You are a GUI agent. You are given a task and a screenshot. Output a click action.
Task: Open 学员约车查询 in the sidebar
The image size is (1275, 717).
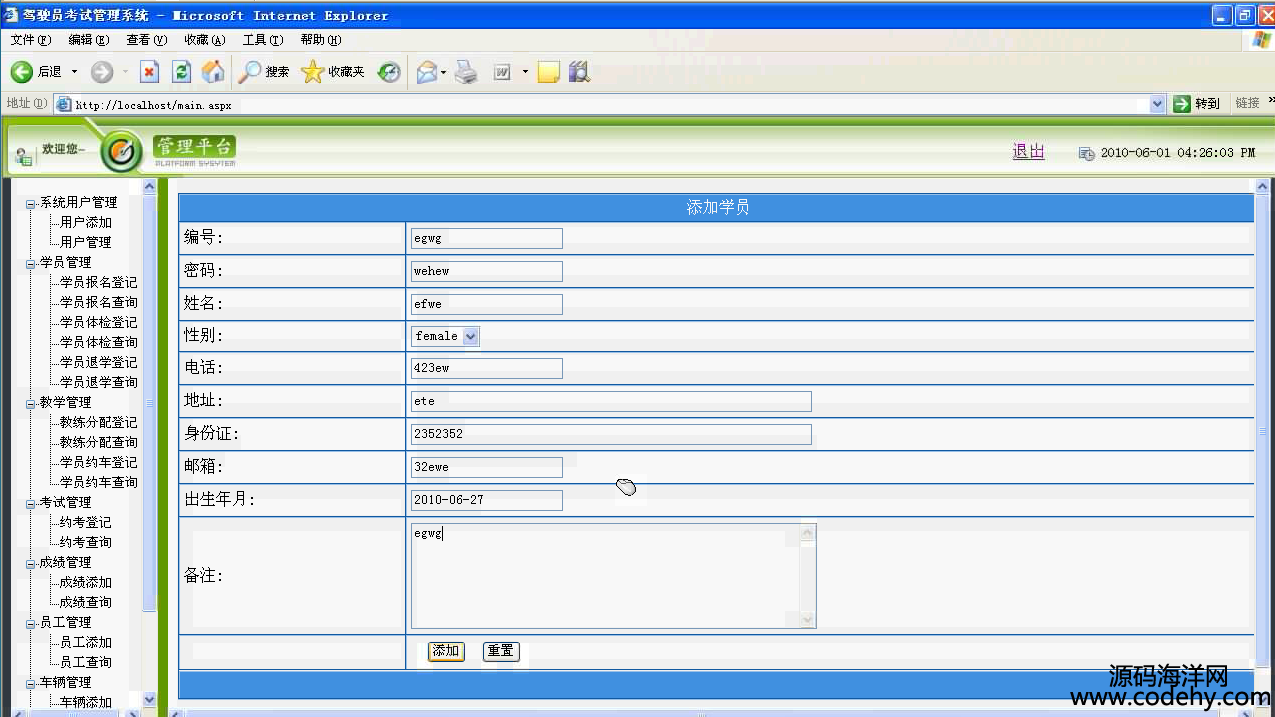tap(99, 482)
